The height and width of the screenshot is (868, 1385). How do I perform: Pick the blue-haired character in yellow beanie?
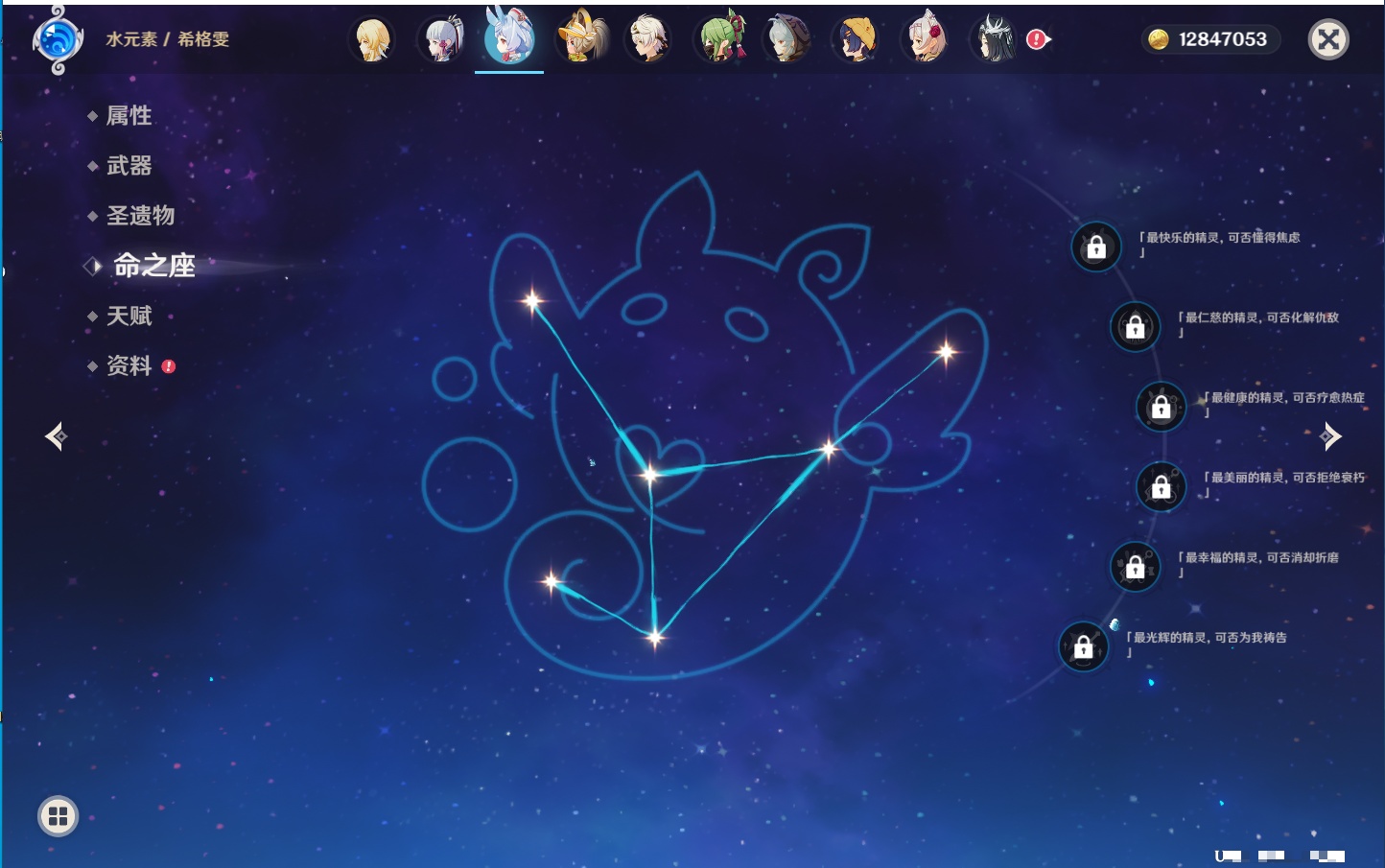tap(857, 40)
